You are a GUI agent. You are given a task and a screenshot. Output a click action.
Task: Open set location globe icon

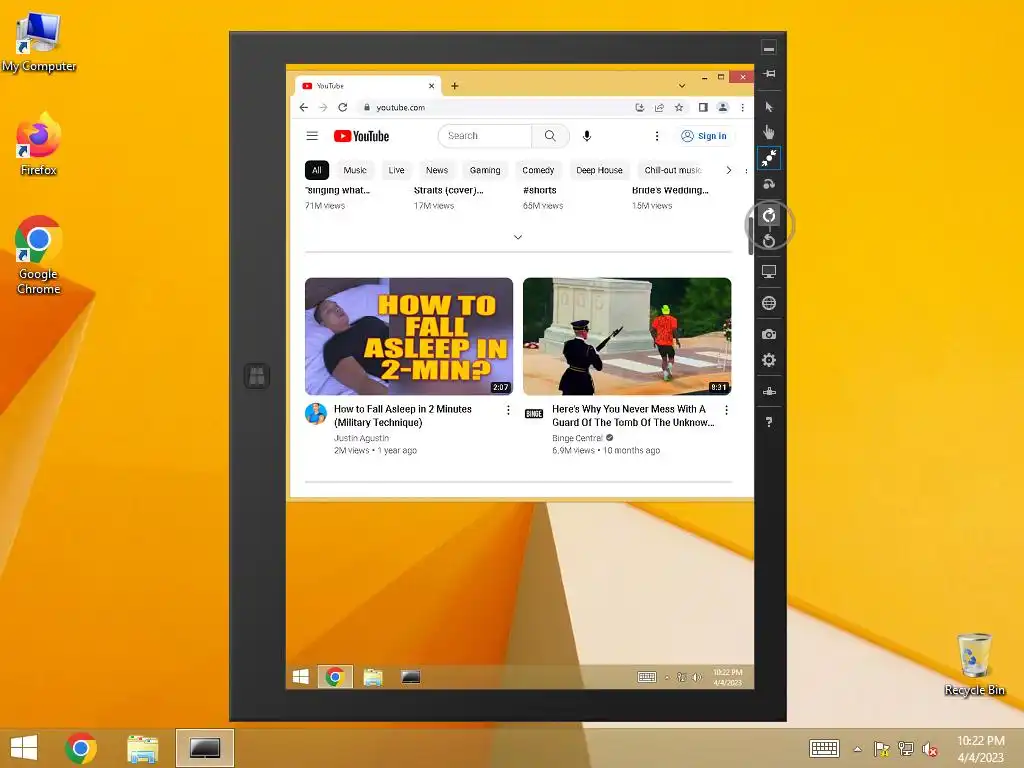point(769,303)
